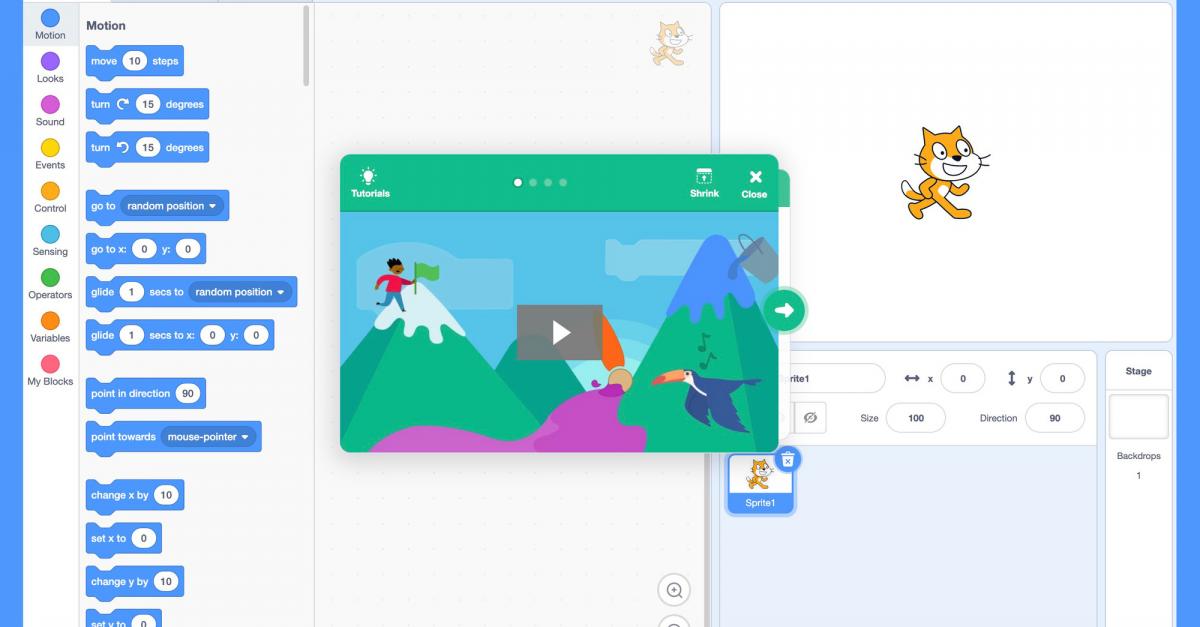Click the sprite x position field

click(963, 379)
